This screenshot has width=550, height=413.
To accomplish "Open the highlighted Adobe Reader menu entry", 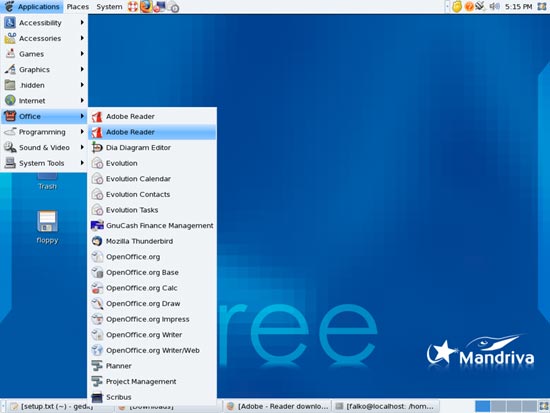I will (152, 132).
